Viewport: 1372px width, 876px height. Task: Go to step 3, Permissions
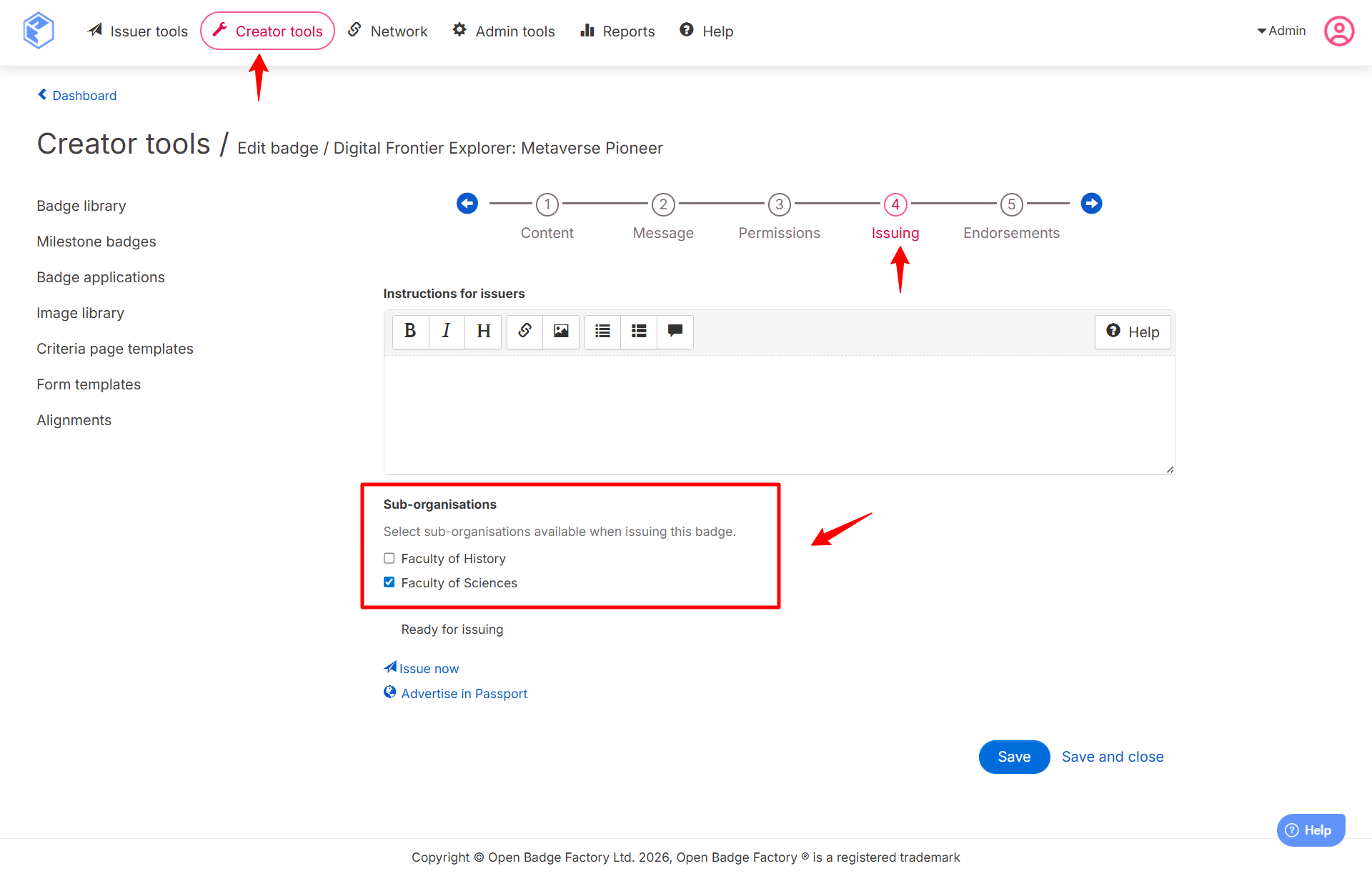(x=779, y=205)
